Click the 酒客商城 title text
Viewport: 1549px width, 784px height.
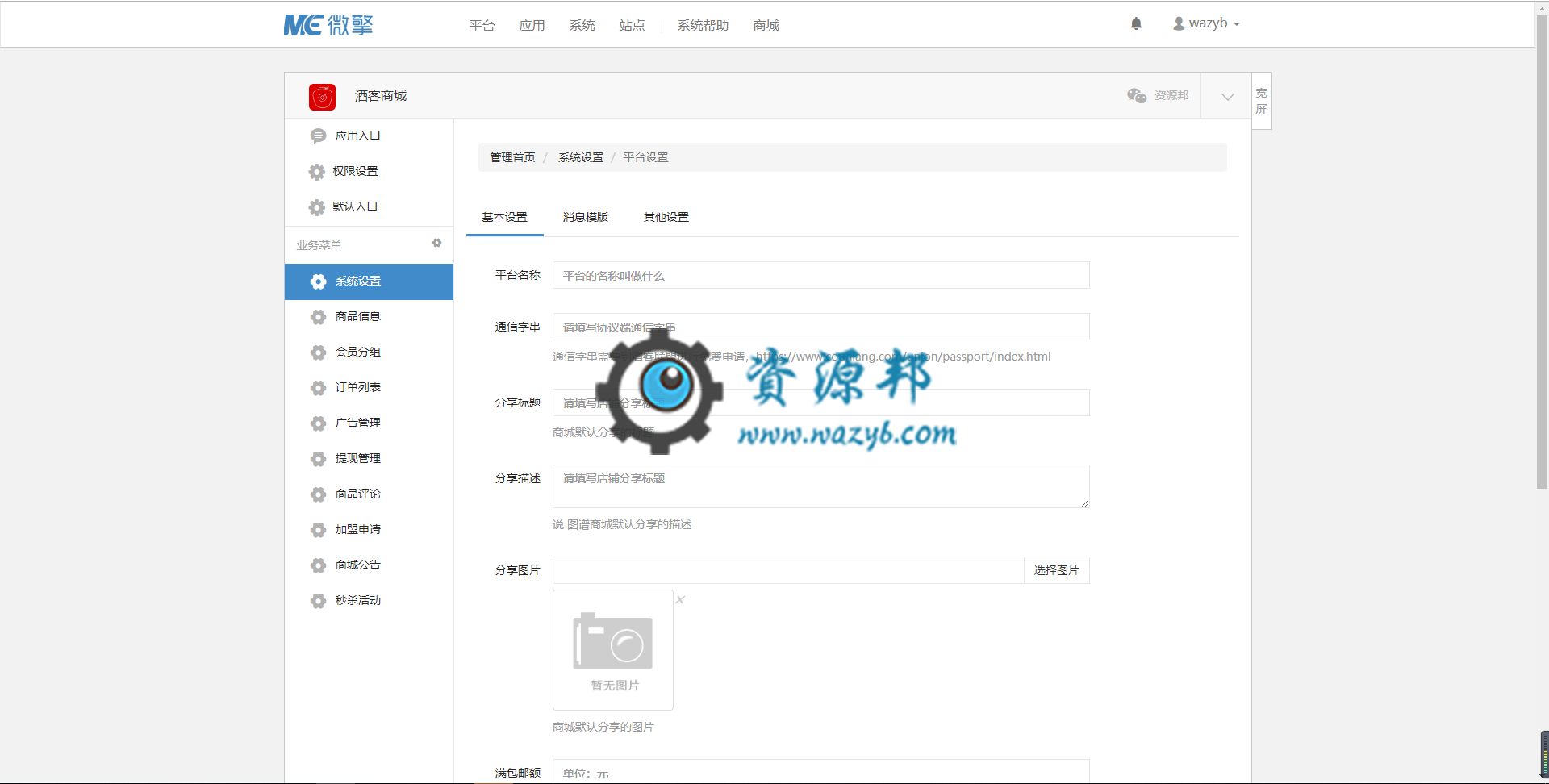click(381, 96)
